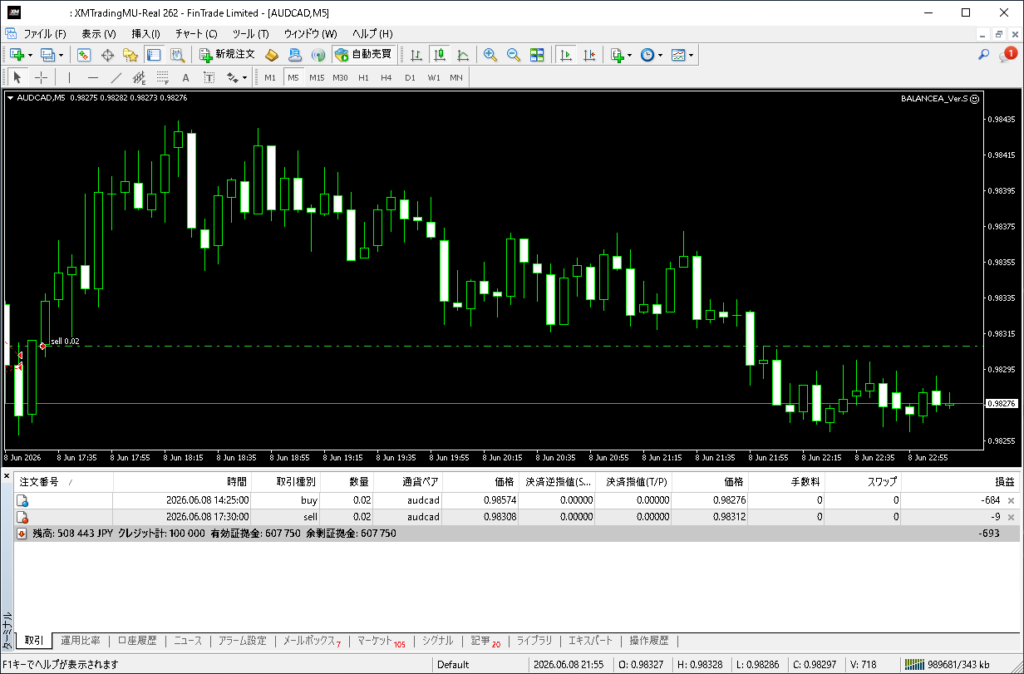Select the text label T tool
Image resolution: width=1024 pixels, height=674 pixels.
(x=209, y=78)
